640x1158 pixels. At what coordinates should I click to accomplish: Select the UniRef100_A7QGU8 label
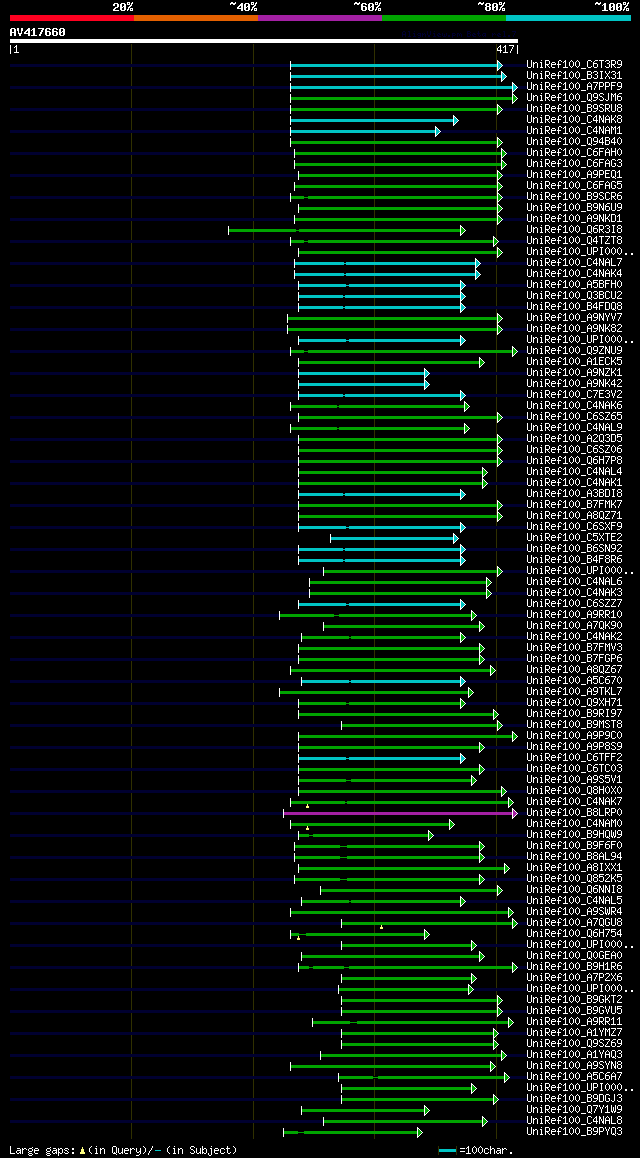point(574,923)
